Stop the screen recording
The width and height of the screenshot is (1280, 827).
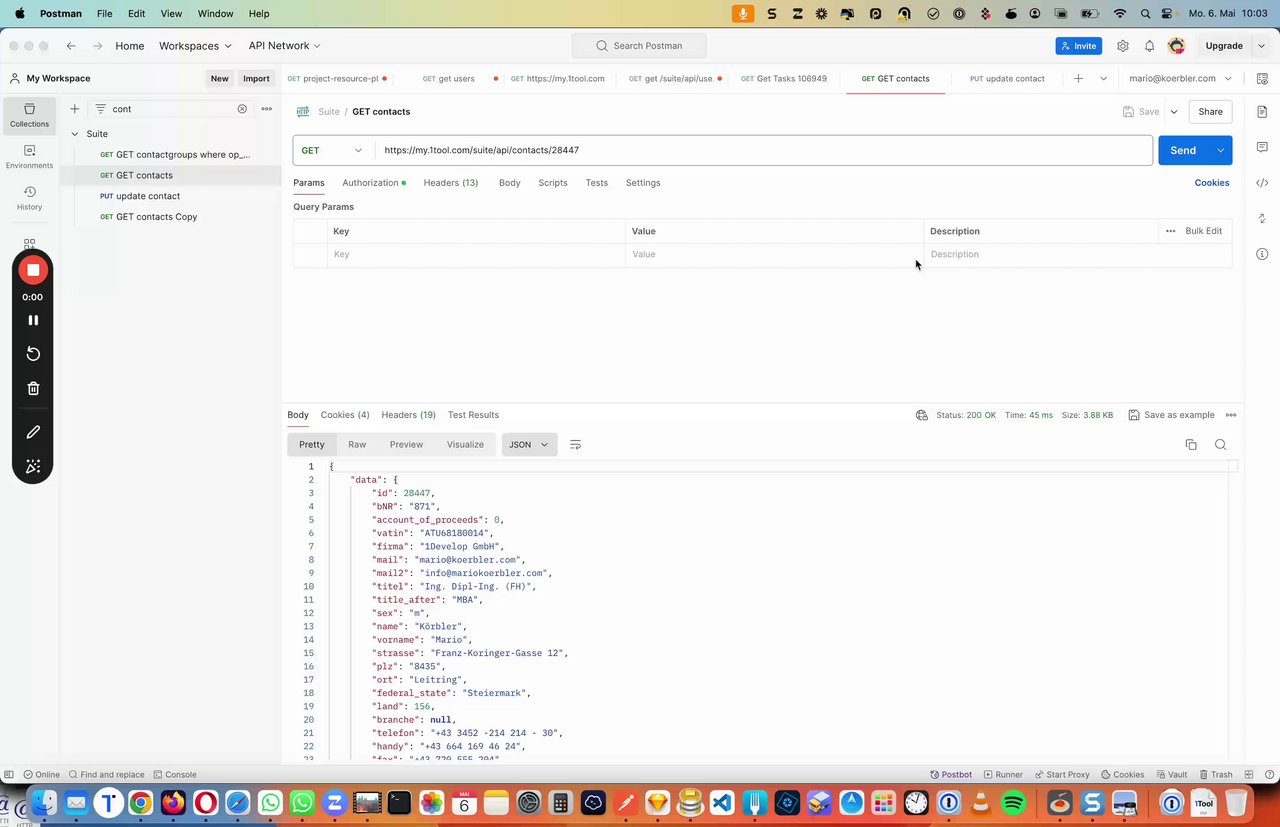pos(33,270)
